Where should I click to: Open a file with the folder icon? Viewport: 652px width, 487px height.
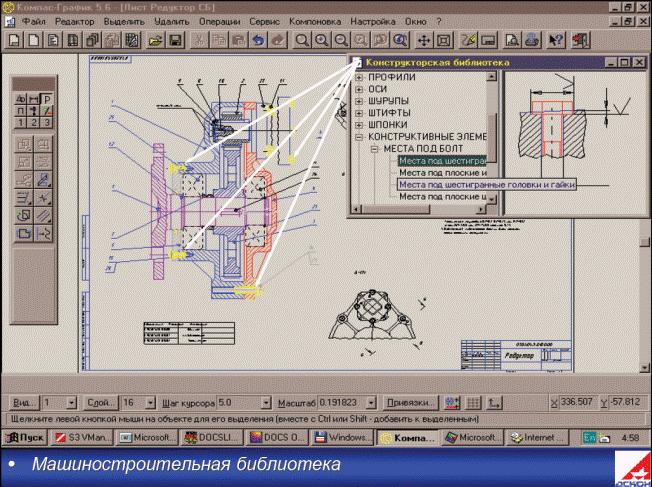pyautogui.click(x=155, y=40)
